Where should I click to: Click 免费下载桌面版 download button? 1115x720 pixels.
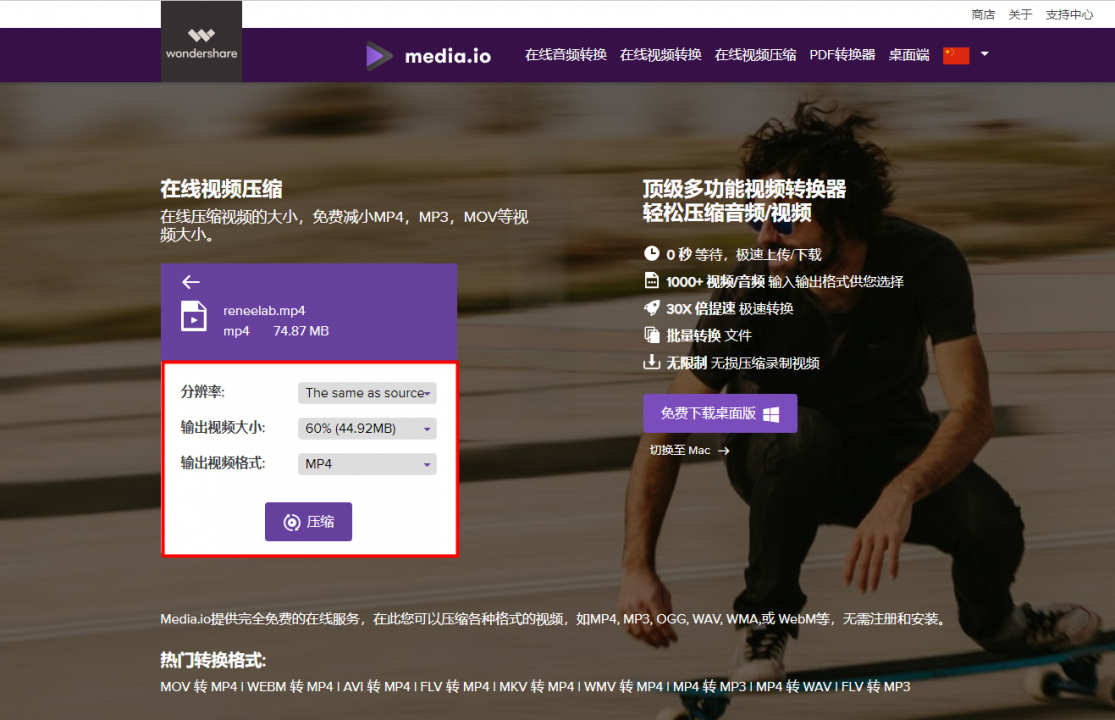pos(720,414)
